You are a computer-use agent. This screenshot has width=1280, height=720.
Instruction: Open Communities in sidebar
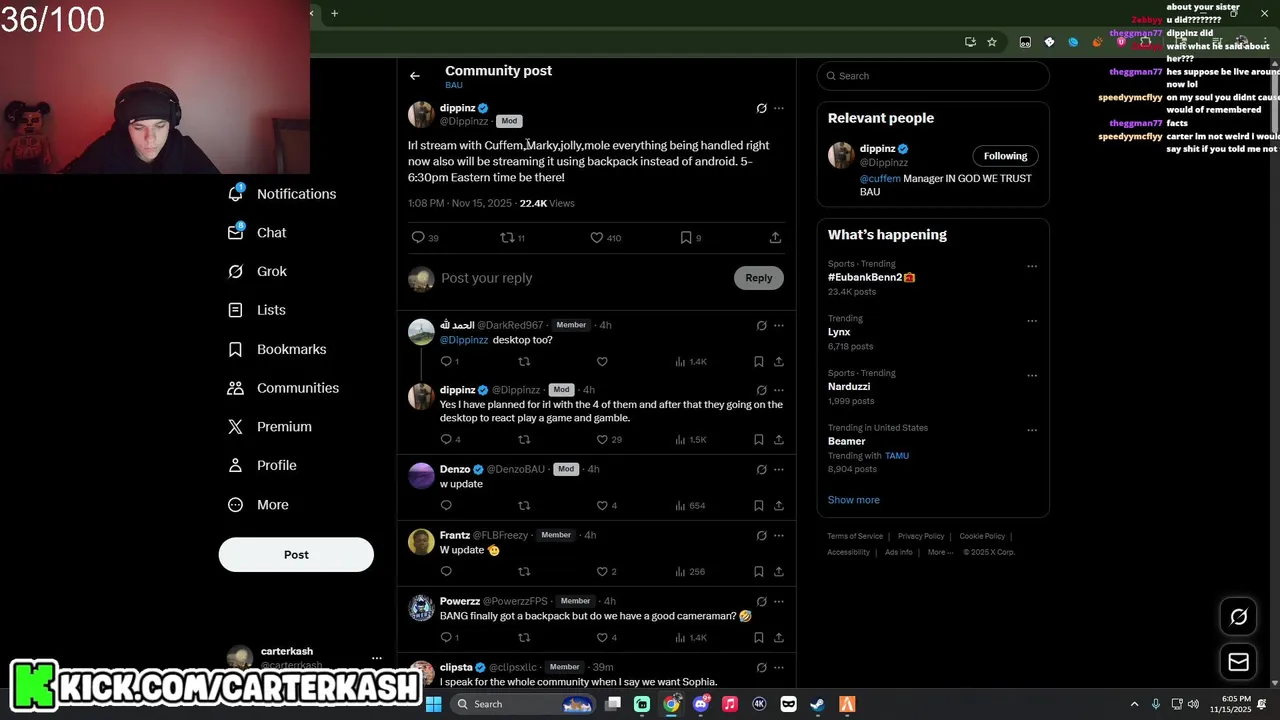tap(283, 388)
